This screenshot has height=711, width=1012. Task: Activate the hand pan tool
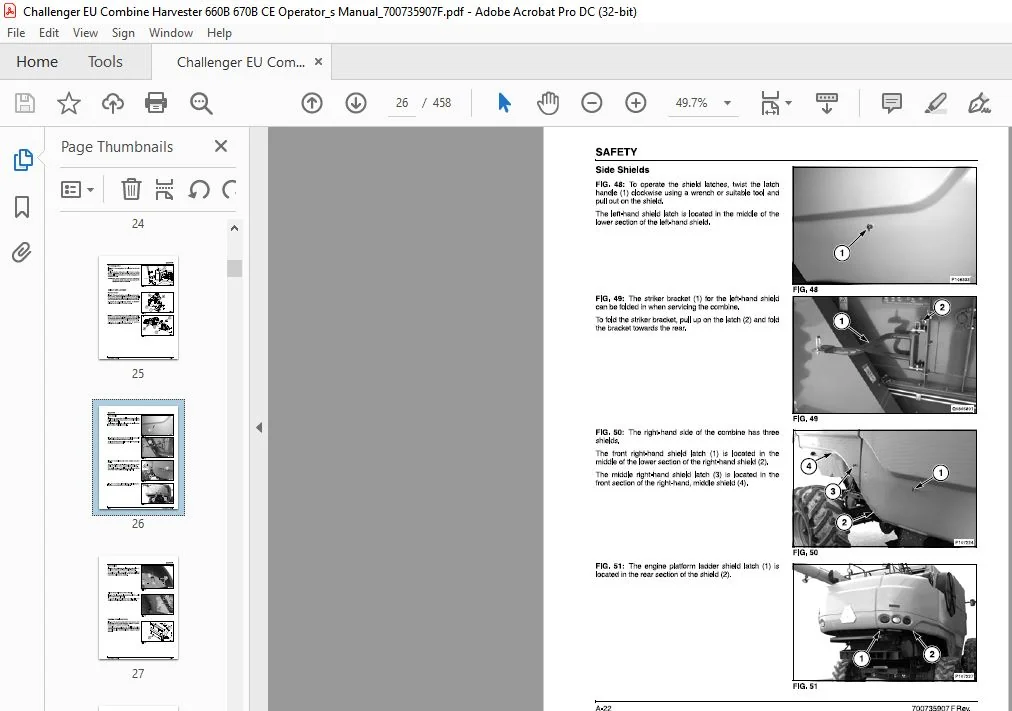point(548,103)
